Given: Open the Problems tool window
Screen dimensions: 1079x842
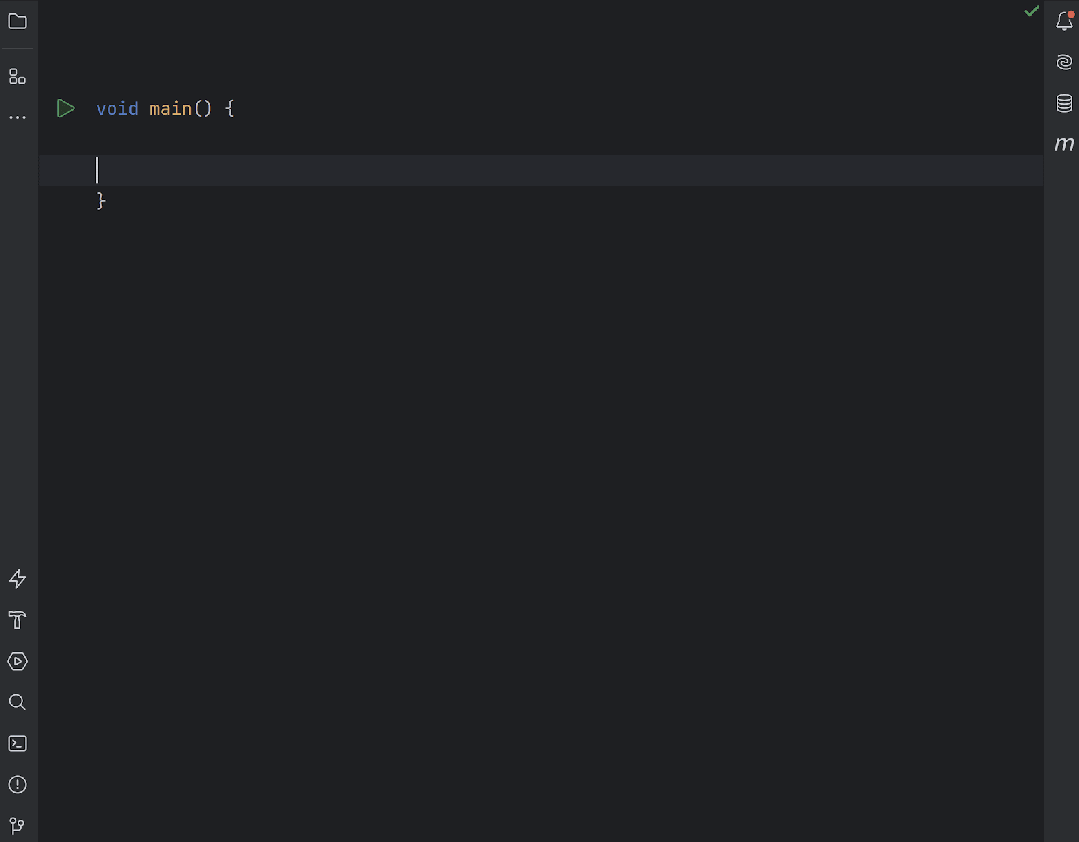Looking at the screenshot, I should (x=17, y=784).
